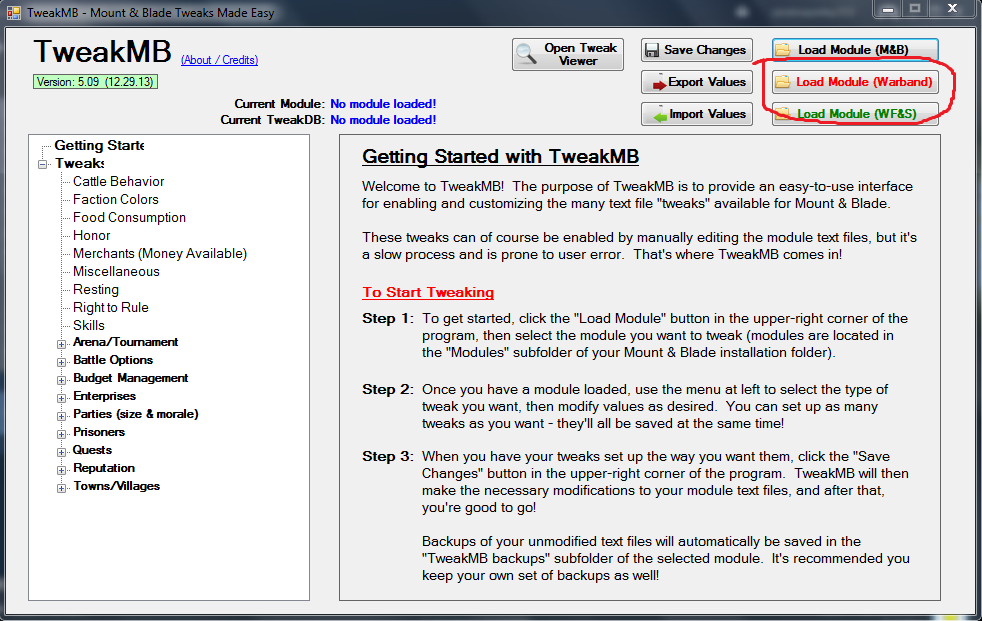The image size is (982, 621).
Task: Click folder icon on Load Module (M&B)
Action: pyautogui.click(x=783, y=49)
